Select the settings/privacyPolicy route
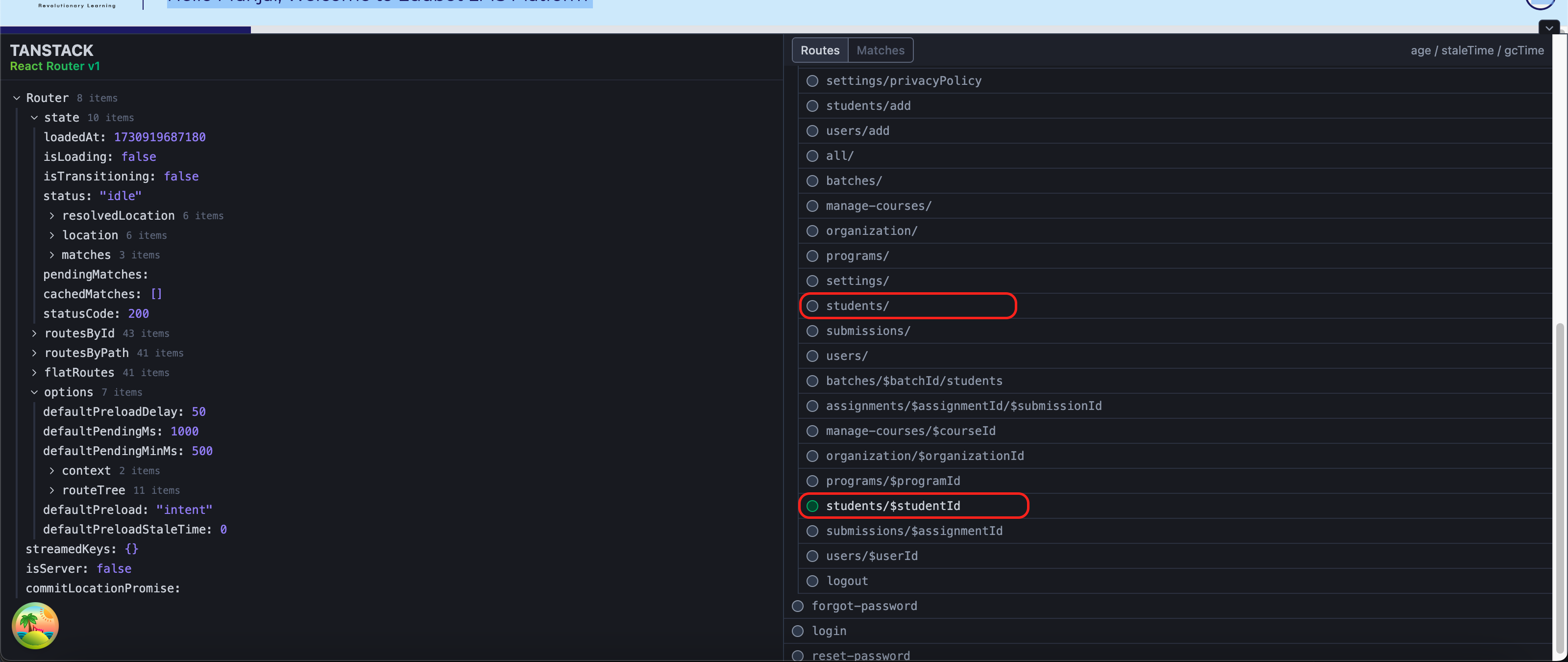 (x=1175, y=81)
